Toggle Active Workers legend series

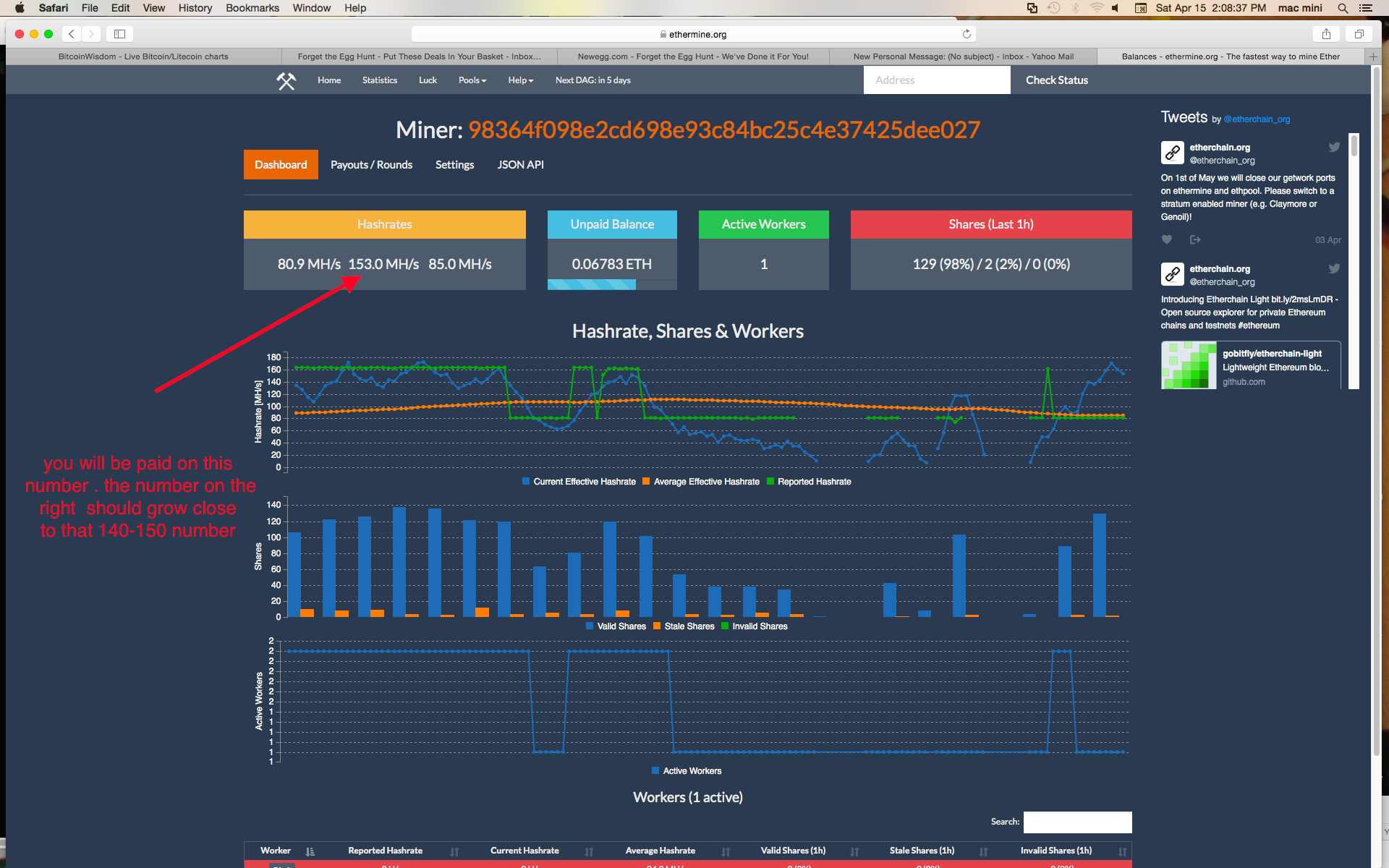click(687, 771)
